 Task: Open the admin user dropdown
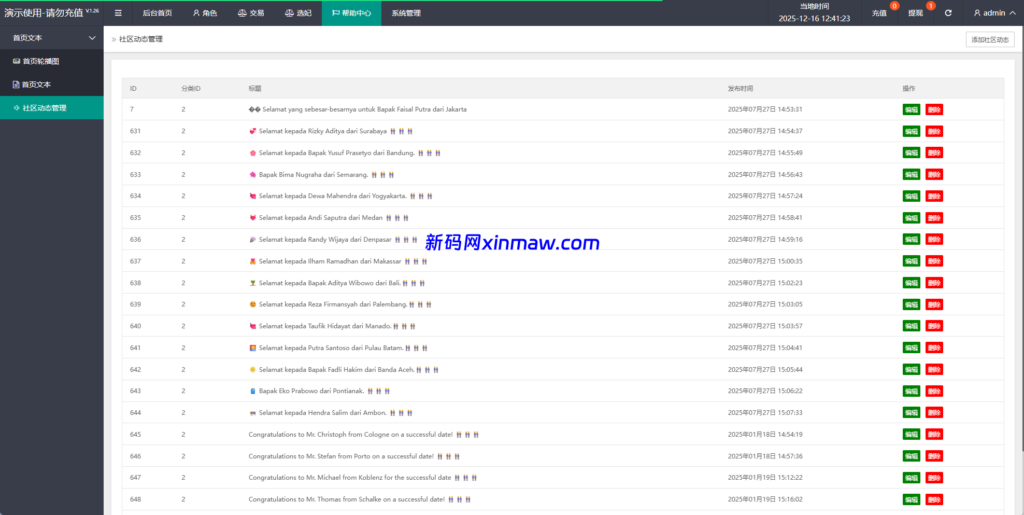(x=993, y=13)
